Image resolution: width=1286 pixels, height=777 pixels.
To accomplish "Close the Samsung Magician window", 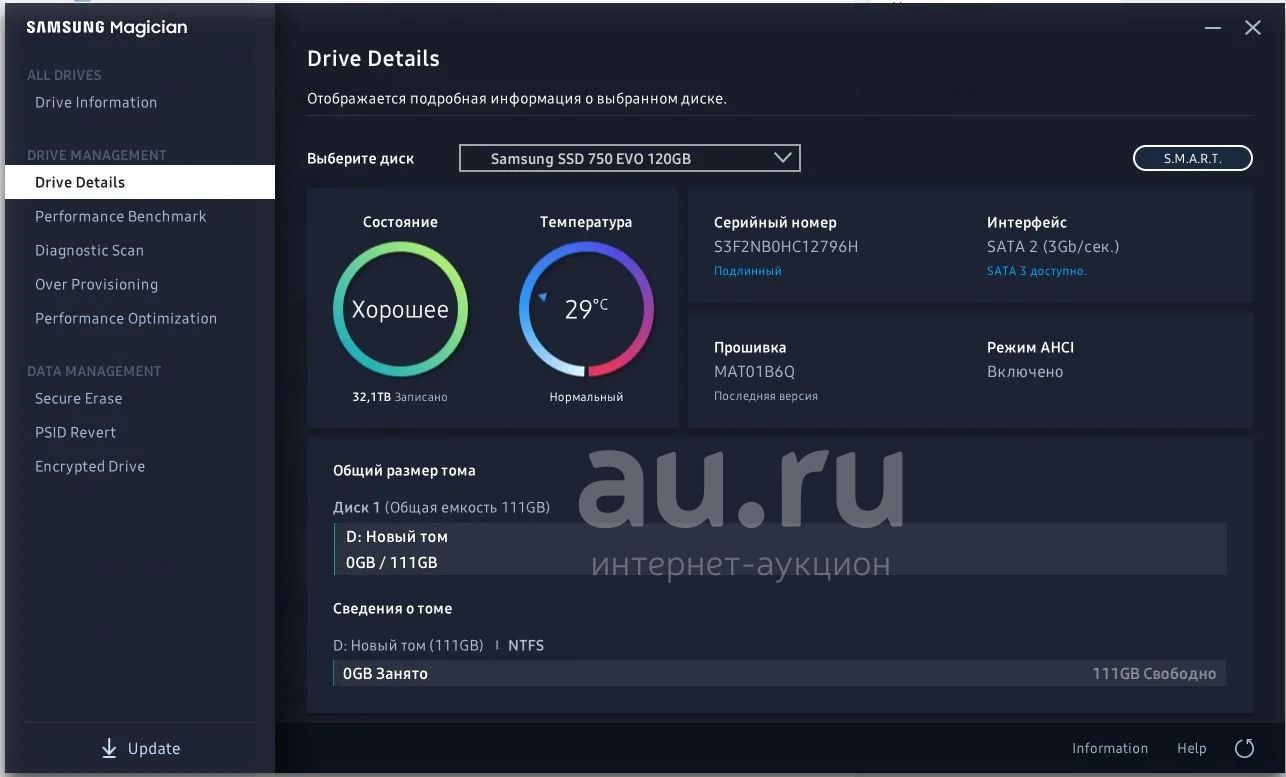I will [x=1253, y=28].
